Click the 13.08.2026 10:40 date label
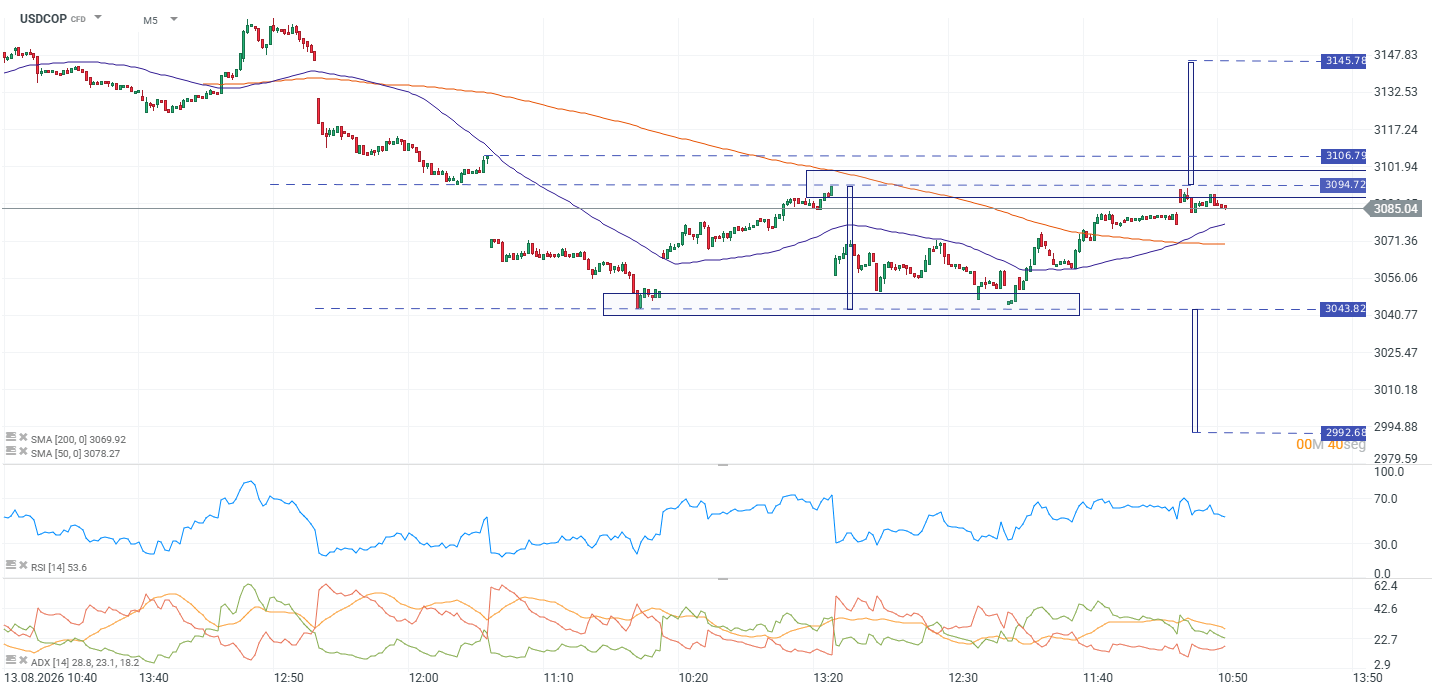This screenshot has width=1434, height=694. [x=50, y=678]
